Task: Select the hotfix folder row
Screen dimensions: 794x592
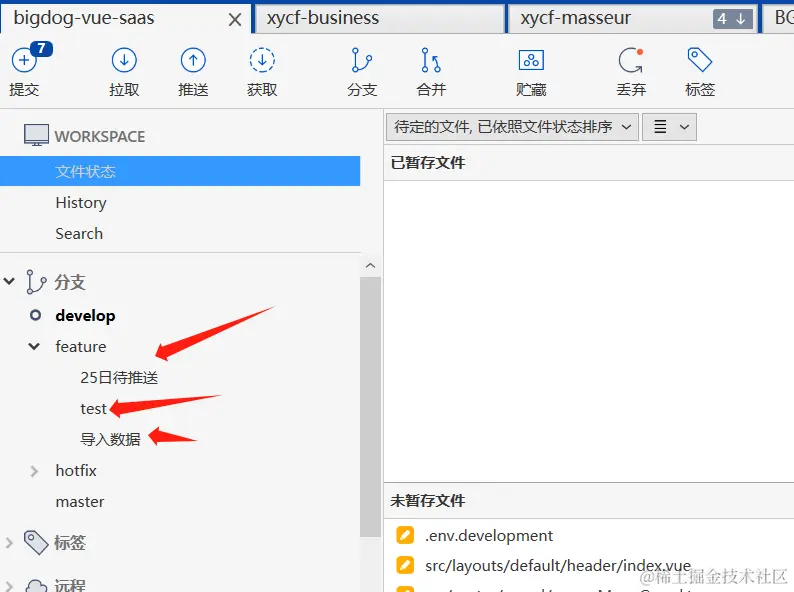Action: tap(75, 470)
